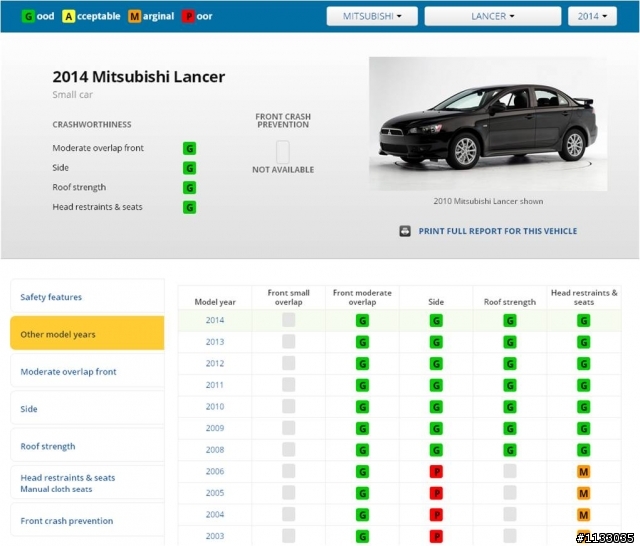
Task: Click Moderate overlap front G rating badge
Action: [189, 148]
